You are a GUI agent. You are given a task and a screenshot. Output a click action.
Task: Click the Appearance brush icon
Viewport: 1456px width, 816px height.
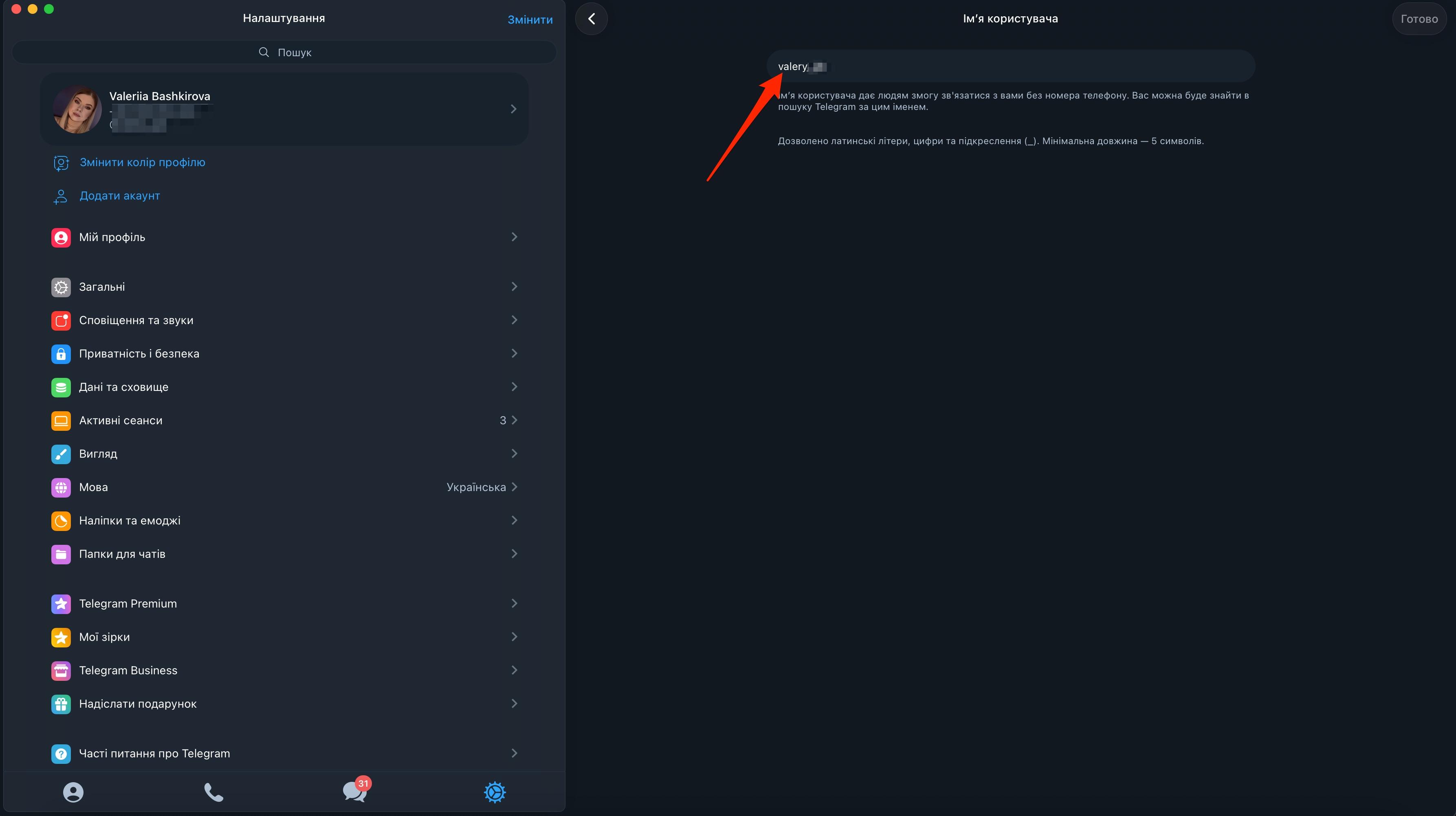point(61,454)
